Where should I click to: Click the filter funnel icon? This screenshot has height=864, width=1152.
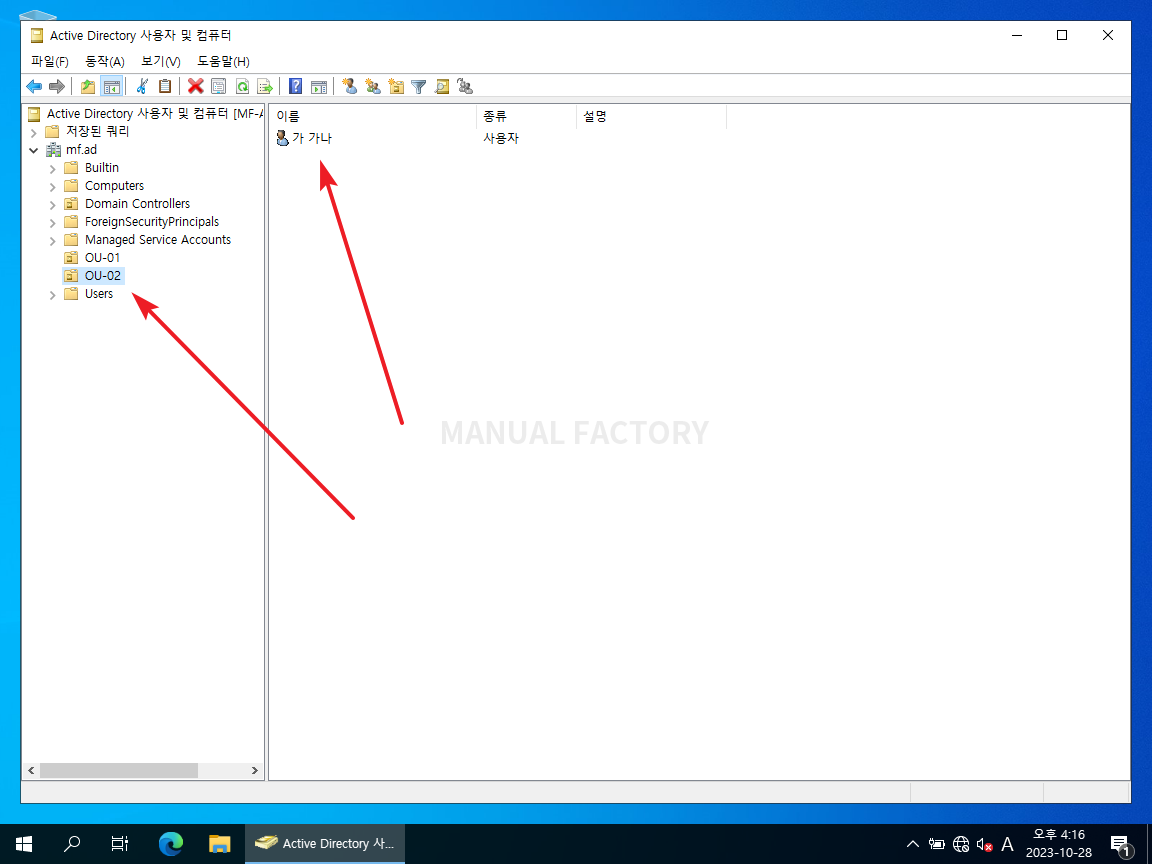coord(419,87)
